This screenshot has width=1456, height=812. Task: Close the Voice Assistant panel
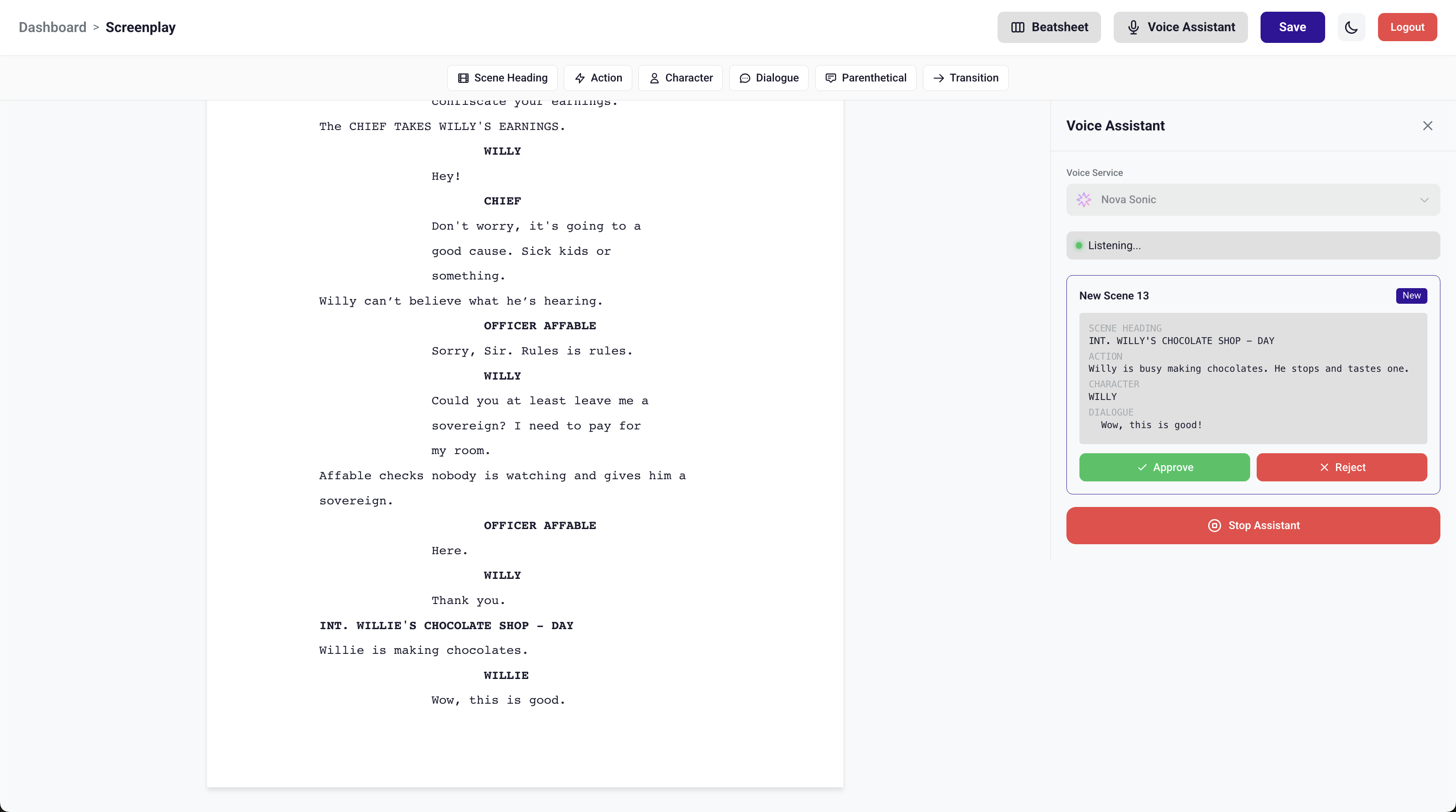click(x=1428, y=126)
